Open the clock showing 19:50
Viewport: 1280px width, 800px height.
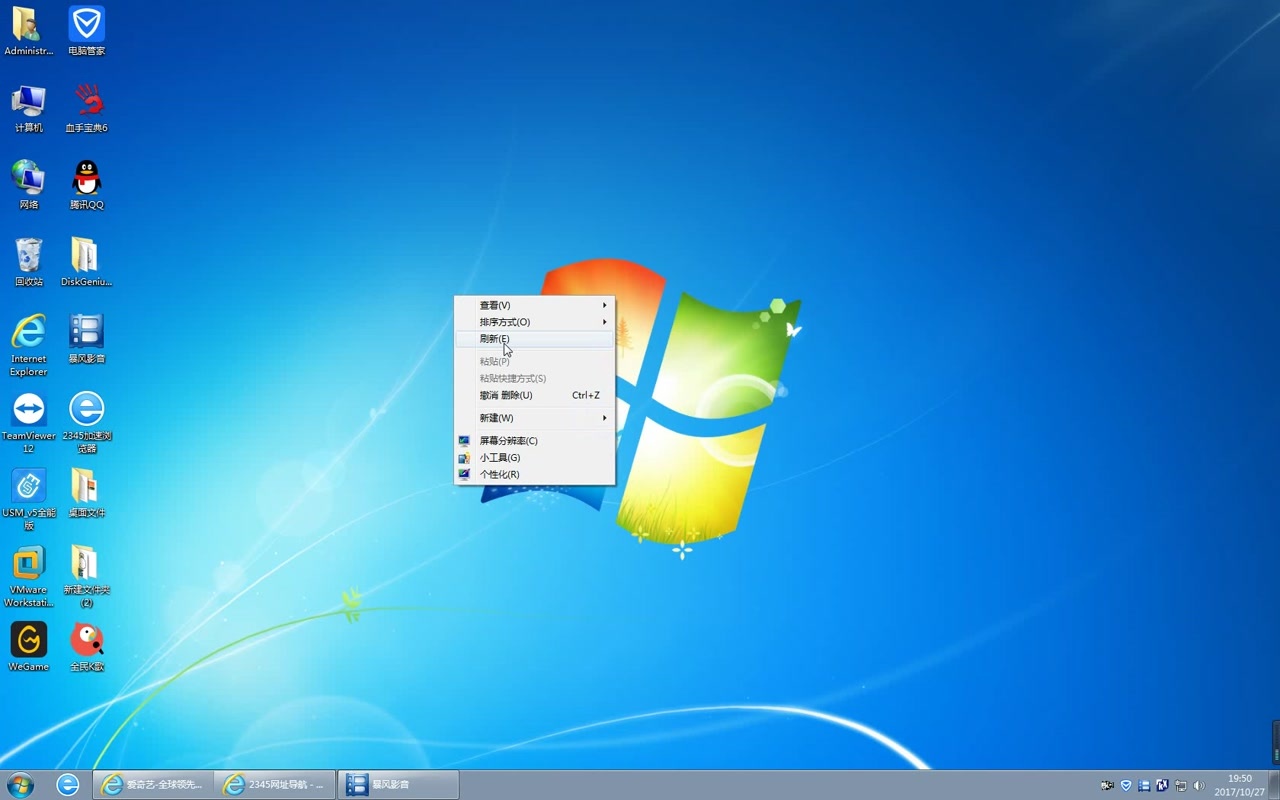coord(1239,785)
